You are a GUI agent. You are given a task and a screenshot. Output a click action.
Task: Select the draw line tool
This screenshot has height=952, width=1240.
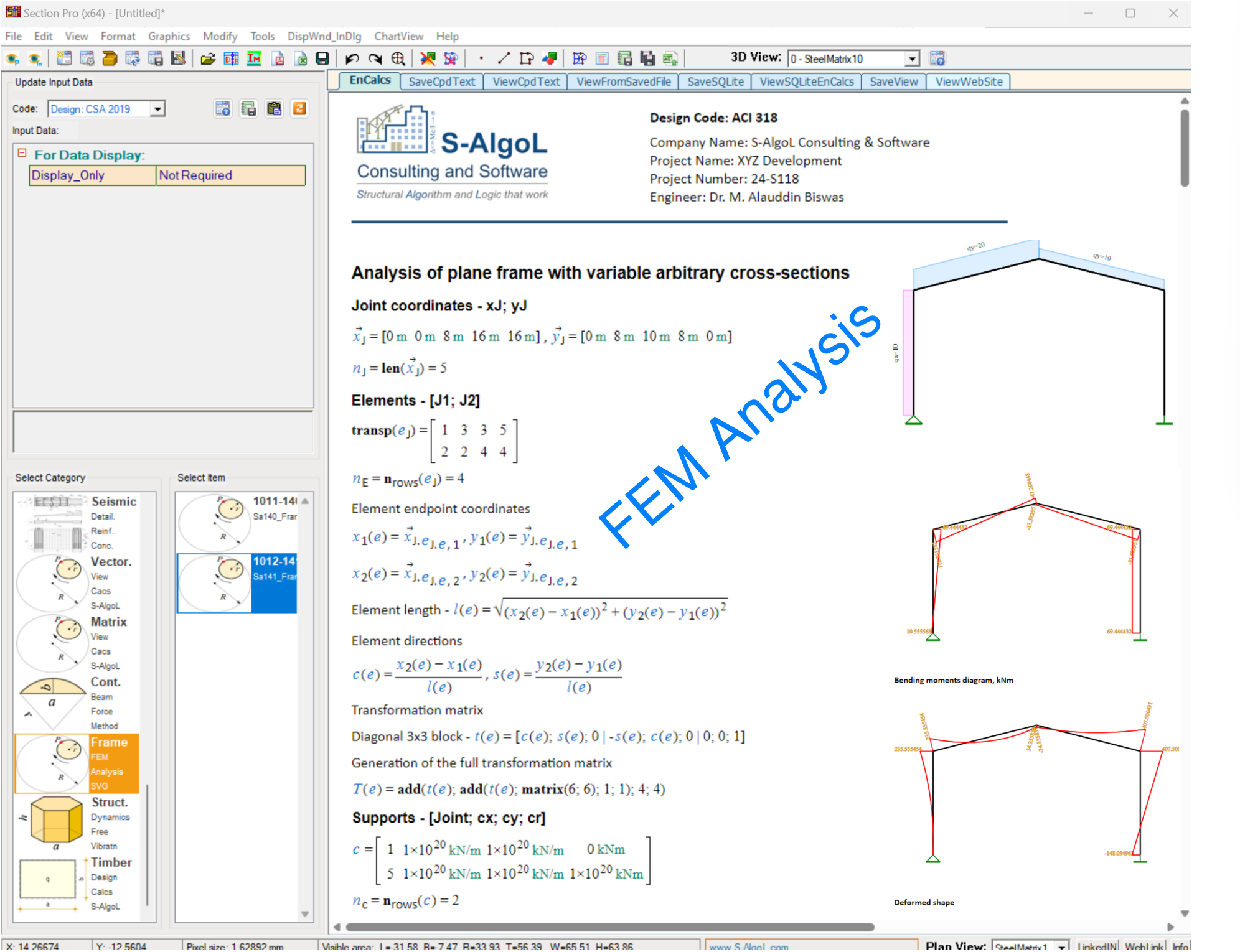pos(504,58)
